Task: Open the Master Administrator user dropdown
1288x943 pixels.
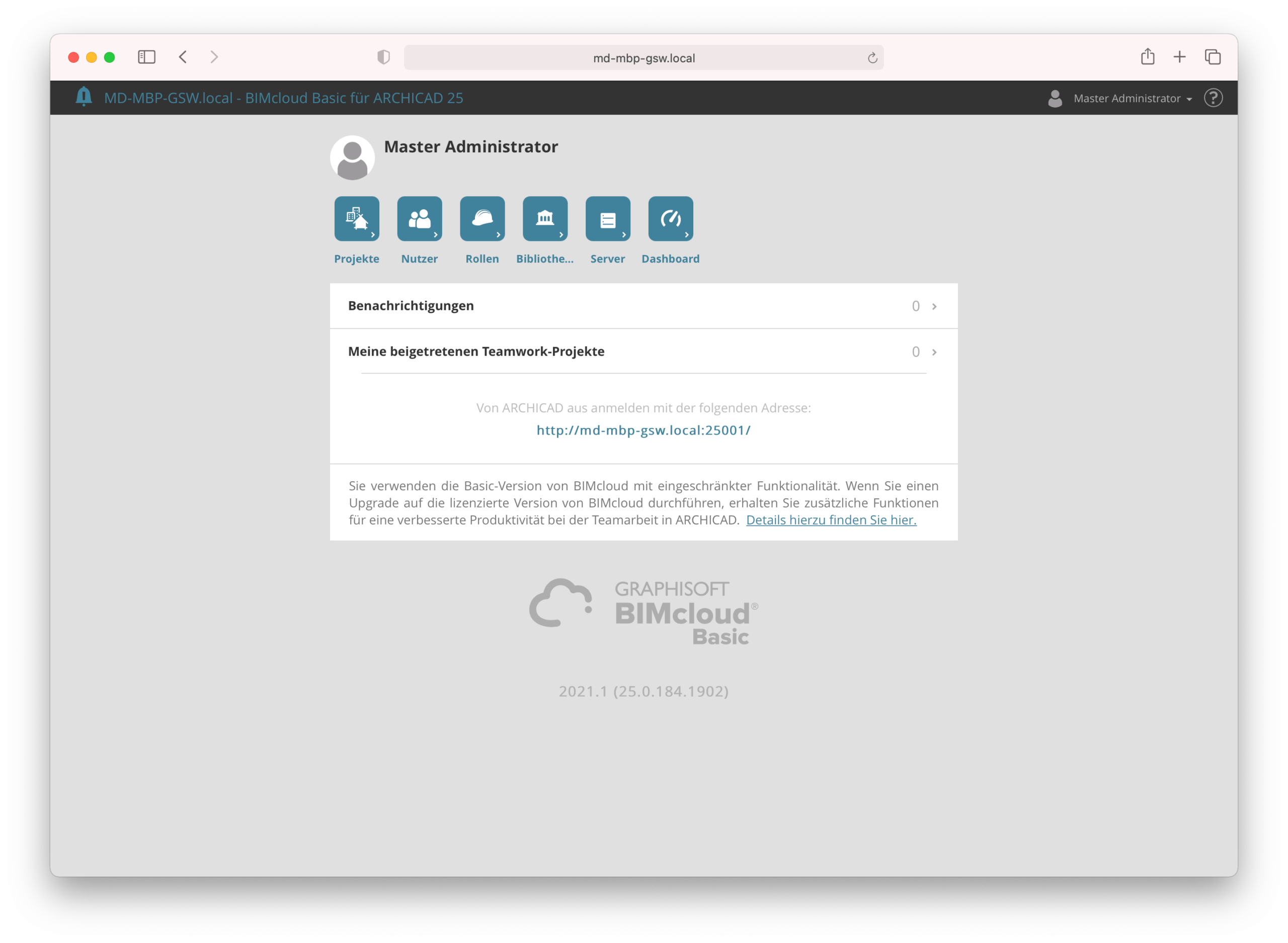Action: pyautogui.click(x=1132, y=99)
